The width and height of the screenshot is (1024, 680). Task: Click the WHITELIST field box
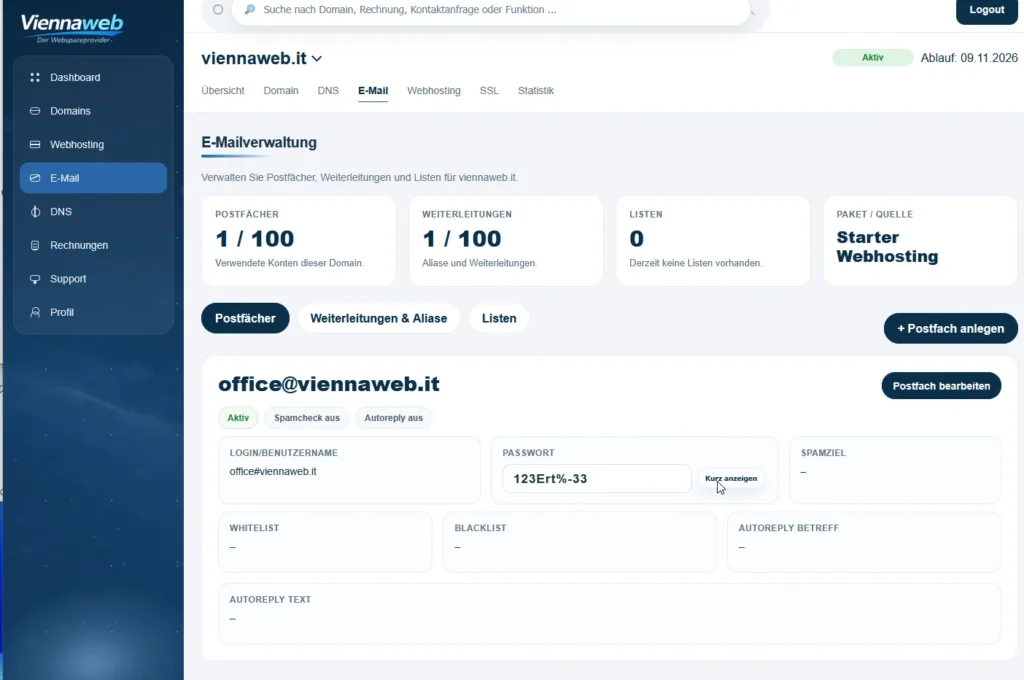click(x=325, y=542)
